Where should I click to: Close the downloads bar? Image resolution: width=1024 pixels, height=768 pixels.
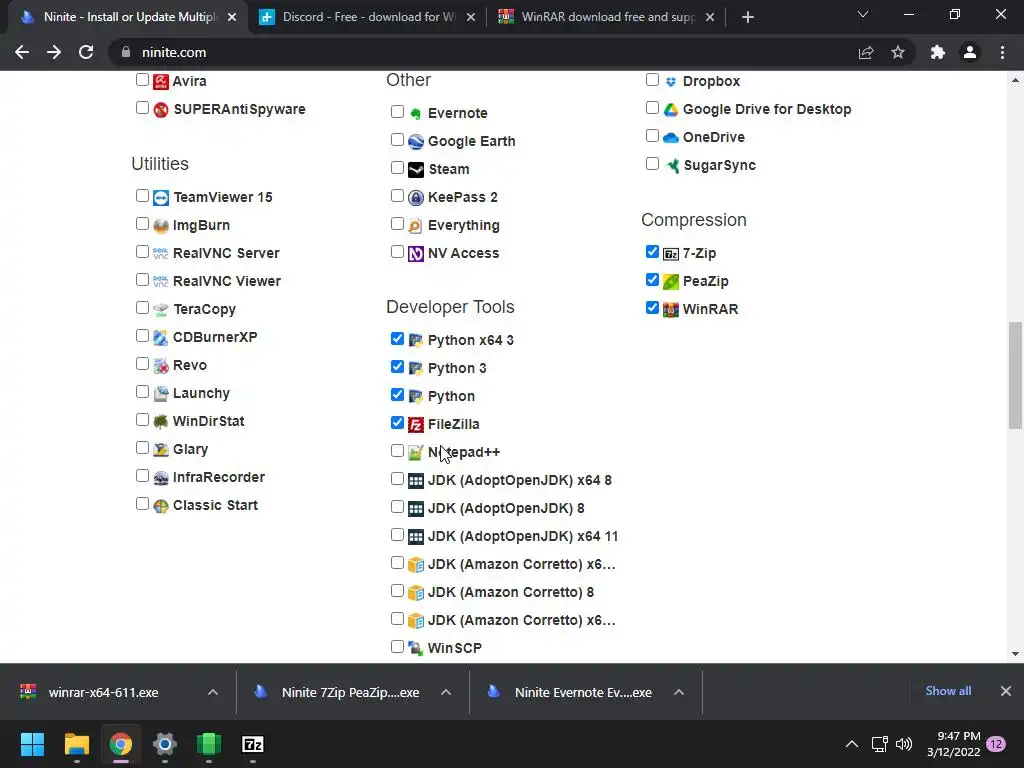pyautogui.click(x=1006, y=691)
